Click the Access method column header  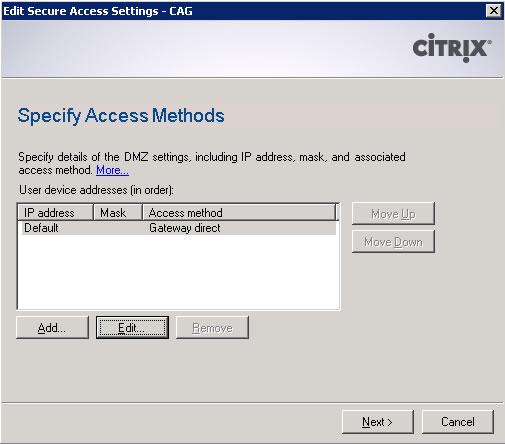239,213
